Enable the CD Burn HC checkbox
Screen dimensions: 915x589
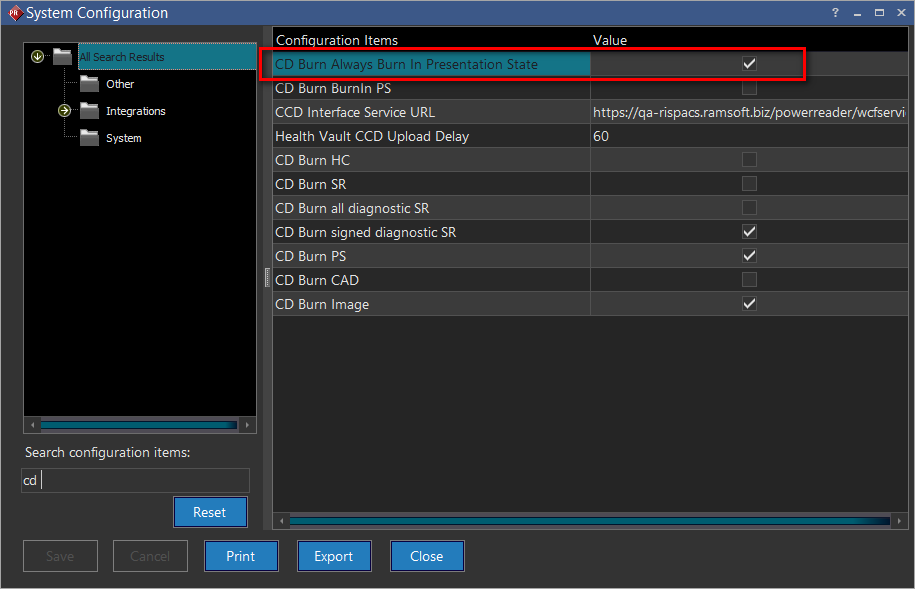point(749,160)
